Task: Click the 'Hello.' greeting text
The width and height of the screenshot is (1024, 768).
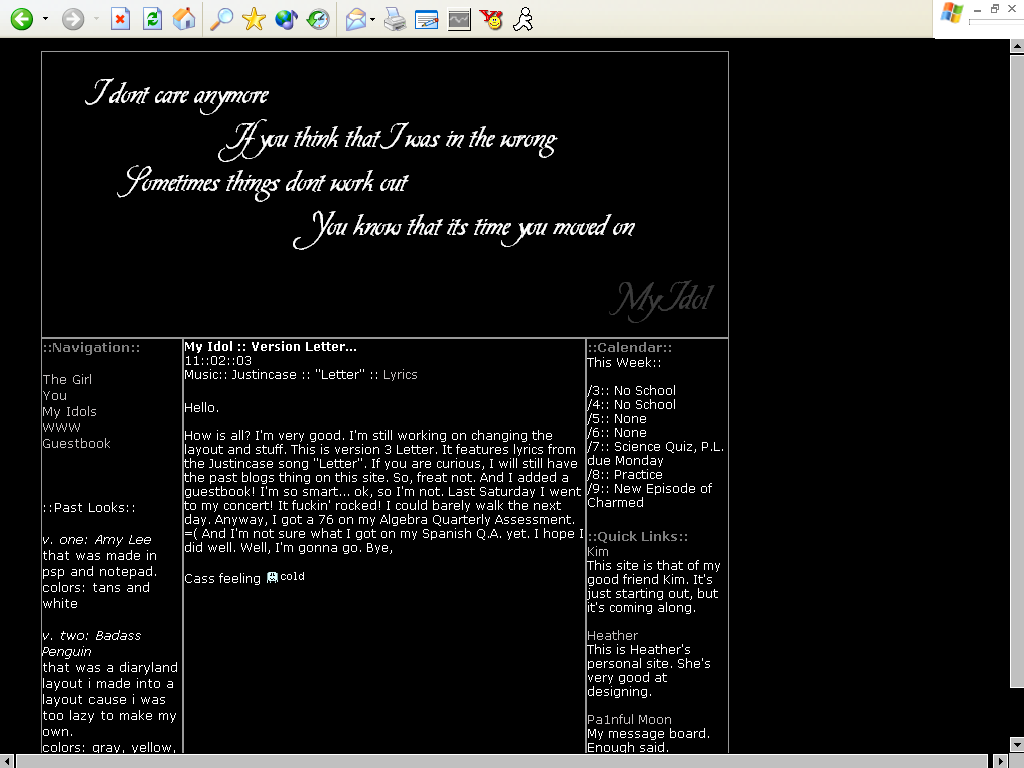Action: [x=201, y=408]
